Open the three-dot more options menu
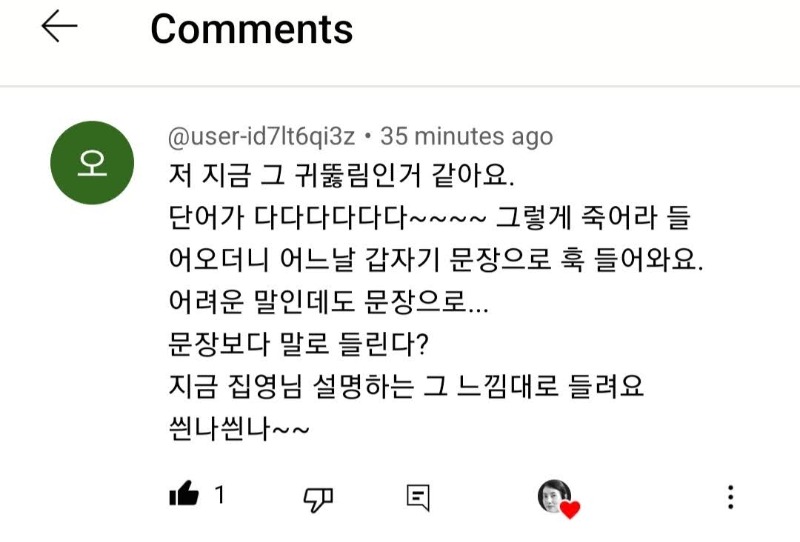 point(731,496)
